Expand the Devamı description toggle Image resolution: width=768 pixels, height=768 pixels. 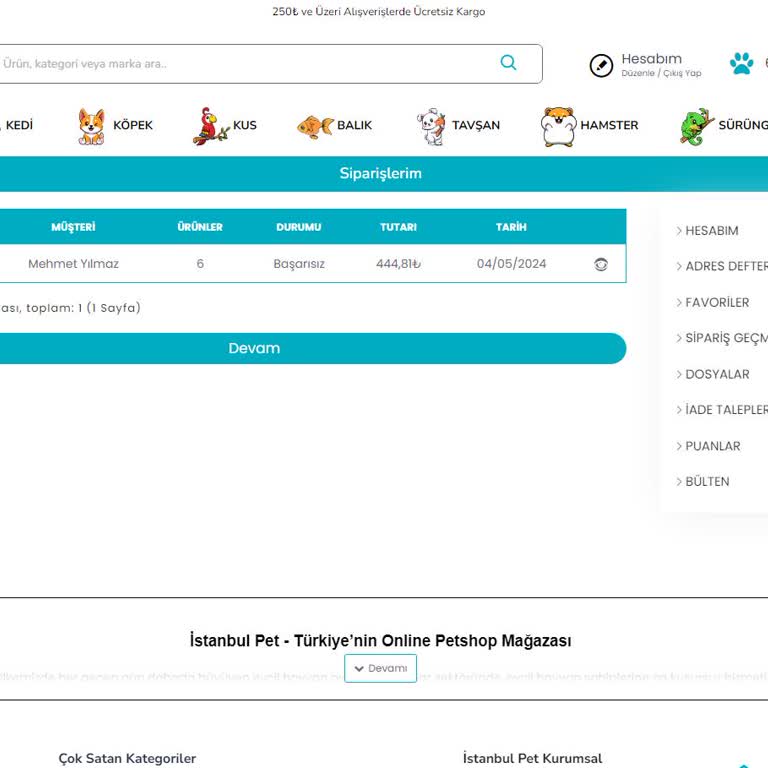tap(380, 668)
